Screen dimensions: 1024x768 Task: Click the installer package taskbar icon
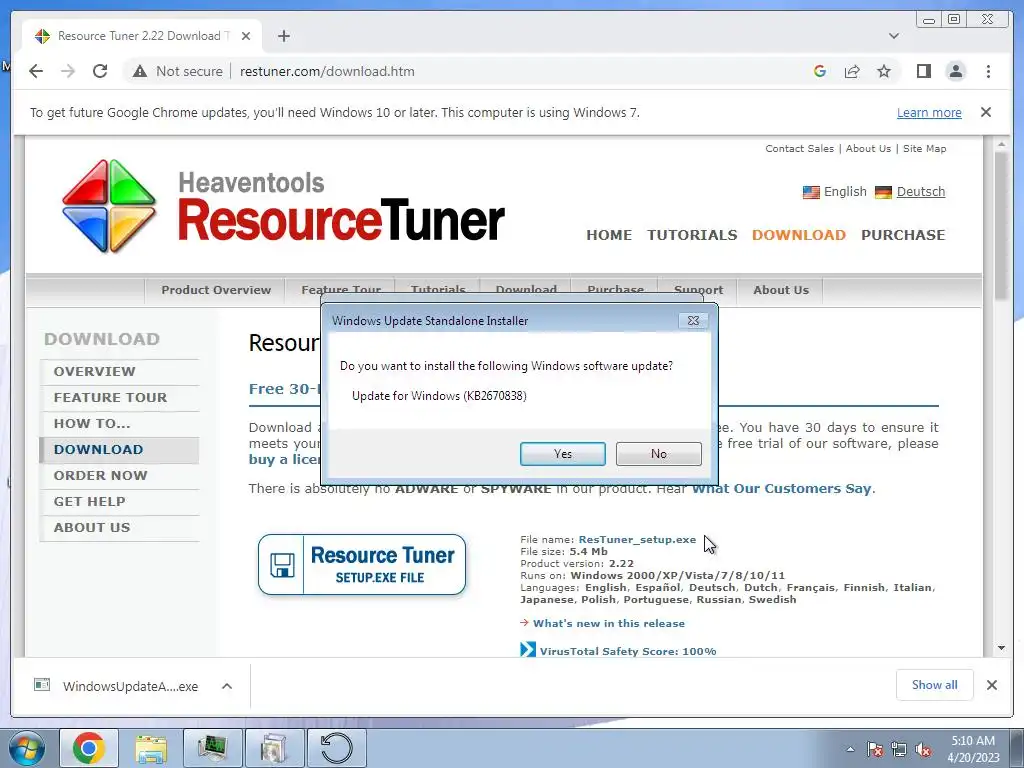point(274,748)
